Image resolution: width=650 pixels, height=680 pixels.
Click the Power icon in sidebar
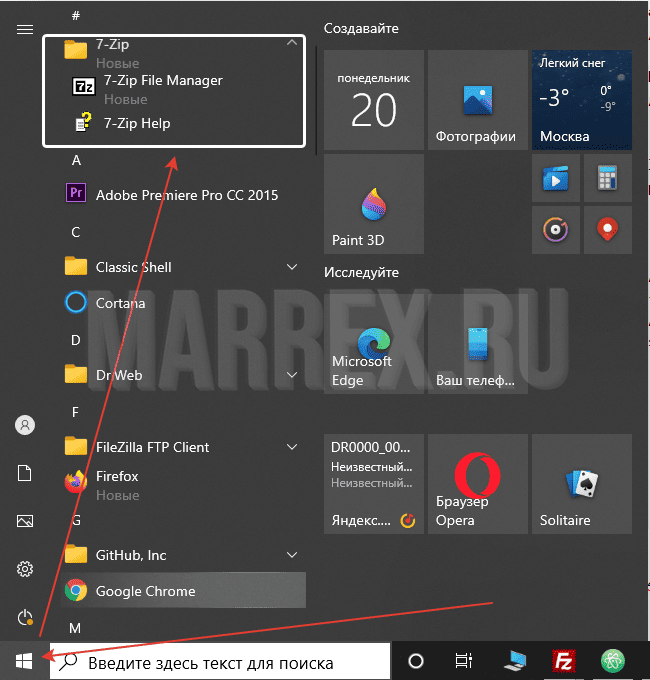(25, 618)
